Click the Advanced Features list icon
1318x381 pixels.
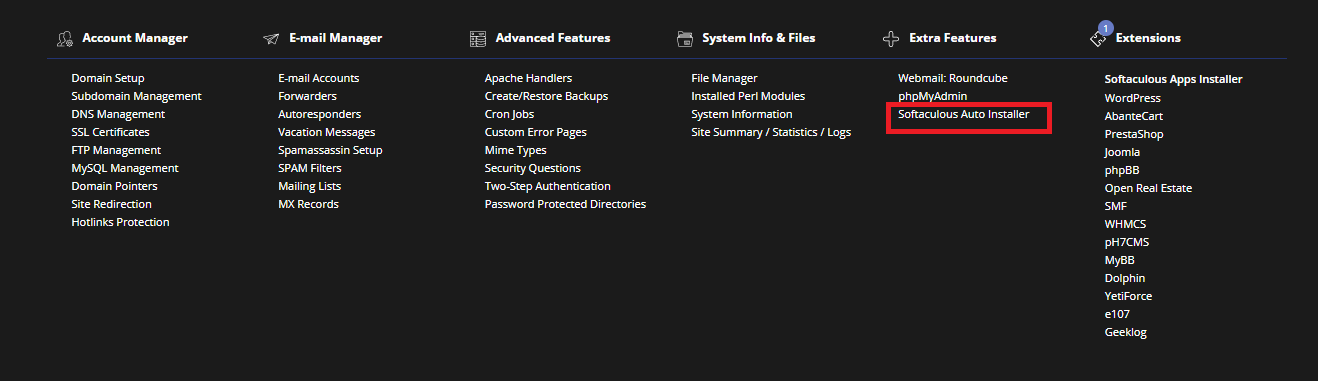point(478,39)
